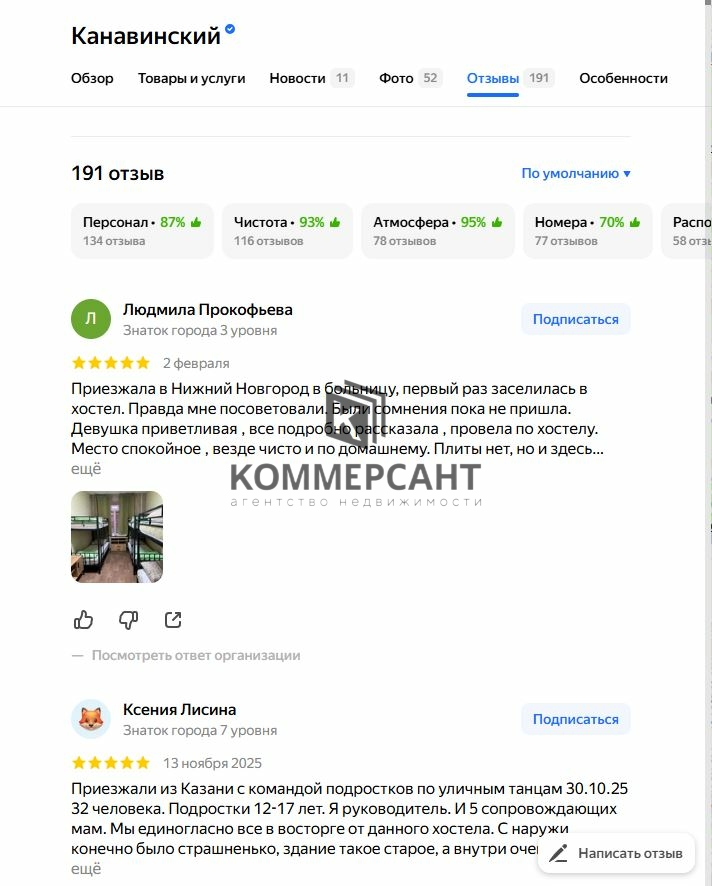Expand Людмила's review text with ещё
Screen dimensions: 712x886
[86, 469]
